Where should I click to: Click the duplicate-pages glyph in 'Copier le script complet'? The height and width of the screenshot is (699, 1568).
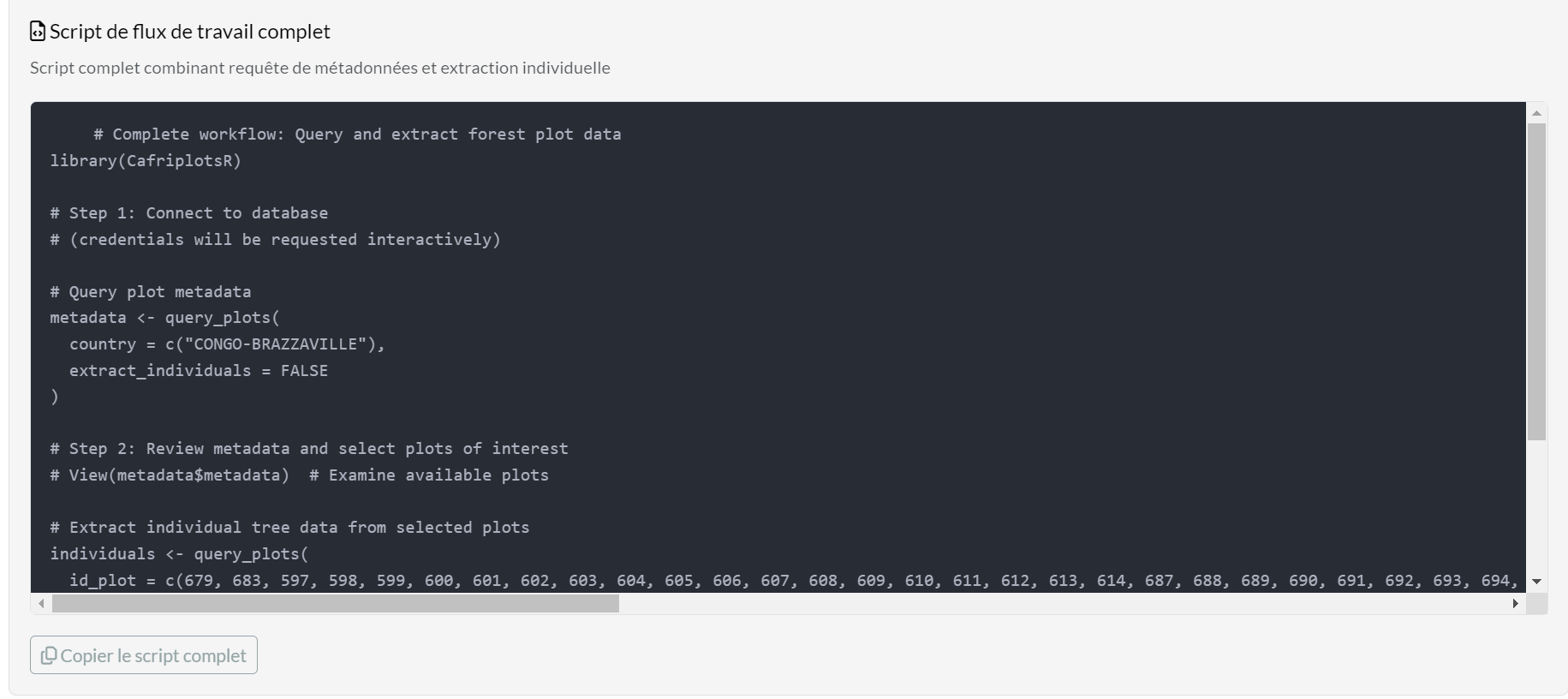point(50,654)
